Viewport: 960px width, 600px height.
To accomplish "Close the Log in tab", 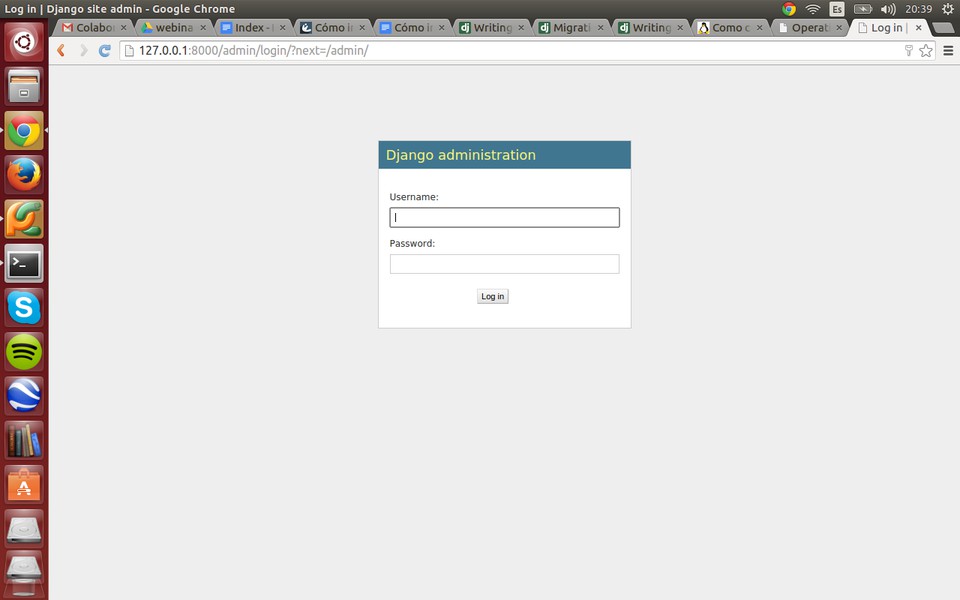I will coord(918,28).
